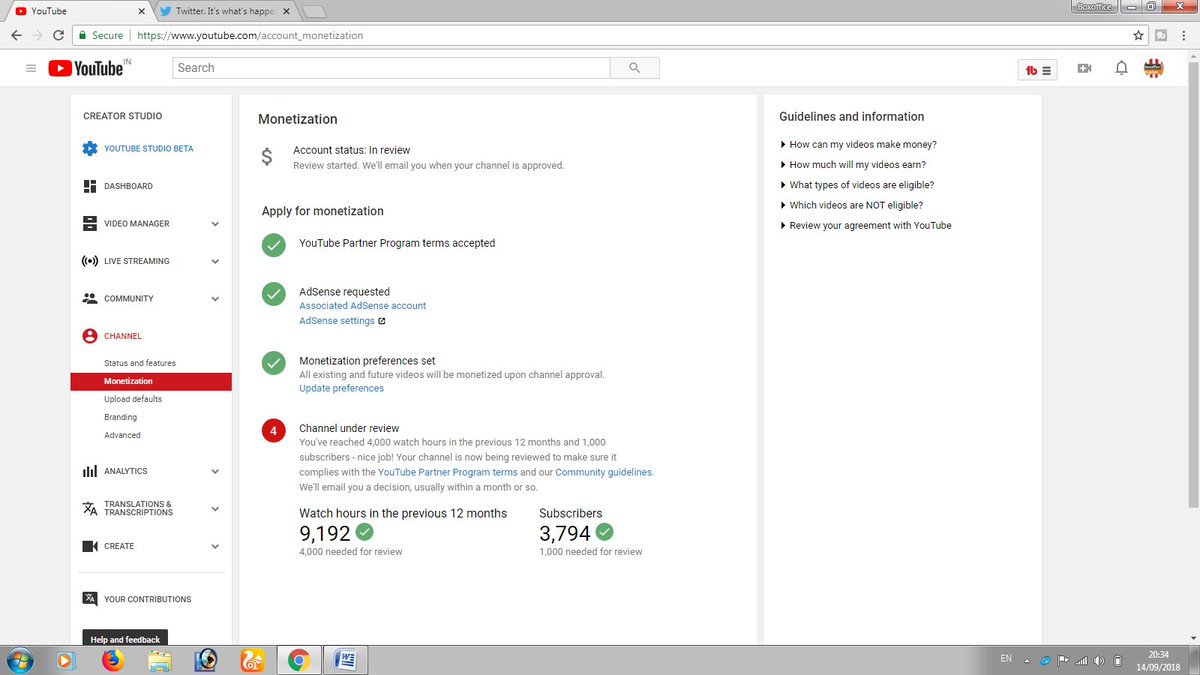1200x675 pixels.
Task: Expand 'Review your agreement with YouTube'
Action: [865, 226]
